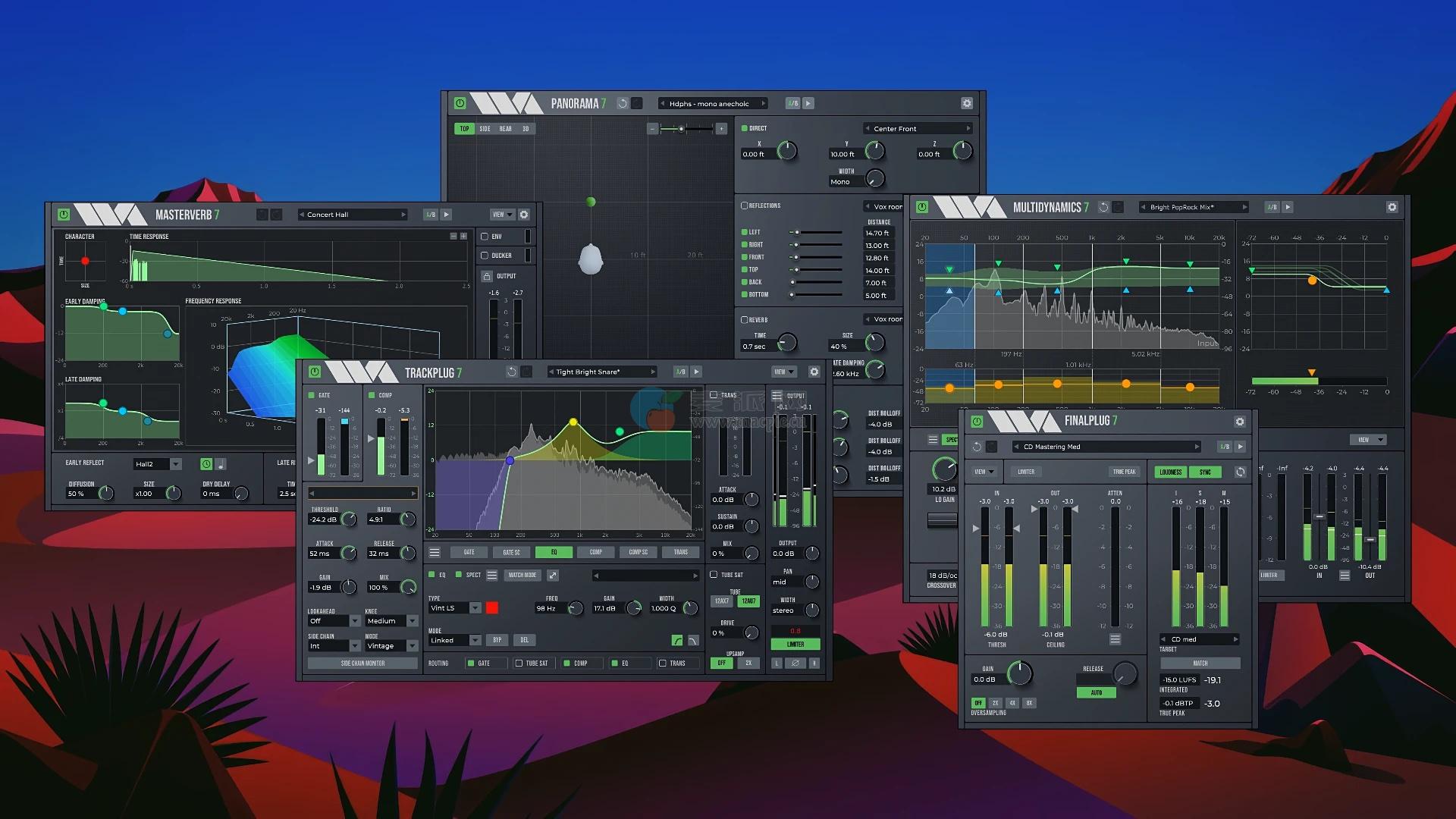
Task: Switch Panorama view to SIDE tab
Action: 485,129
